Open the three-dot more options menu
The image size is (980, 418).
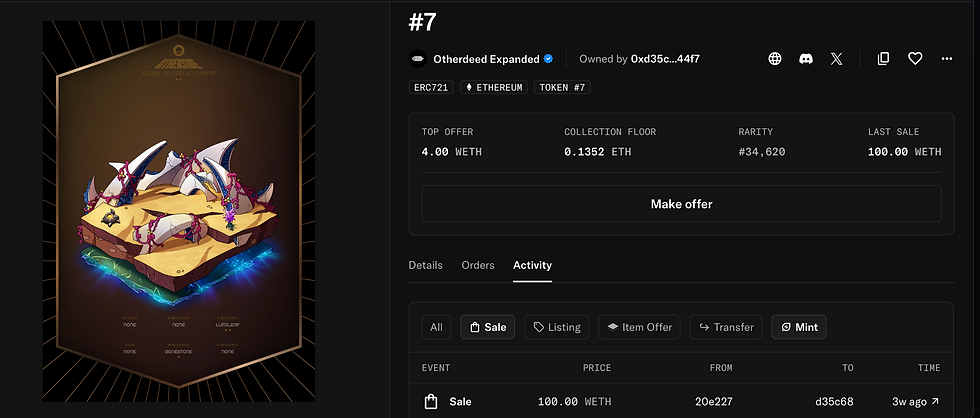[x=947, y=59]
